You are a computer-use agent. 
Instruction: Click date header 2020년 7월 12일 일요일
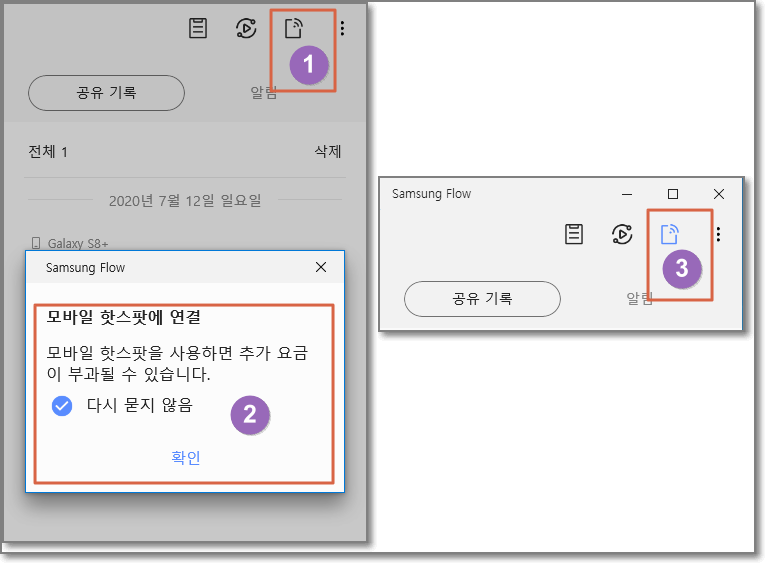tap(185, 200)
